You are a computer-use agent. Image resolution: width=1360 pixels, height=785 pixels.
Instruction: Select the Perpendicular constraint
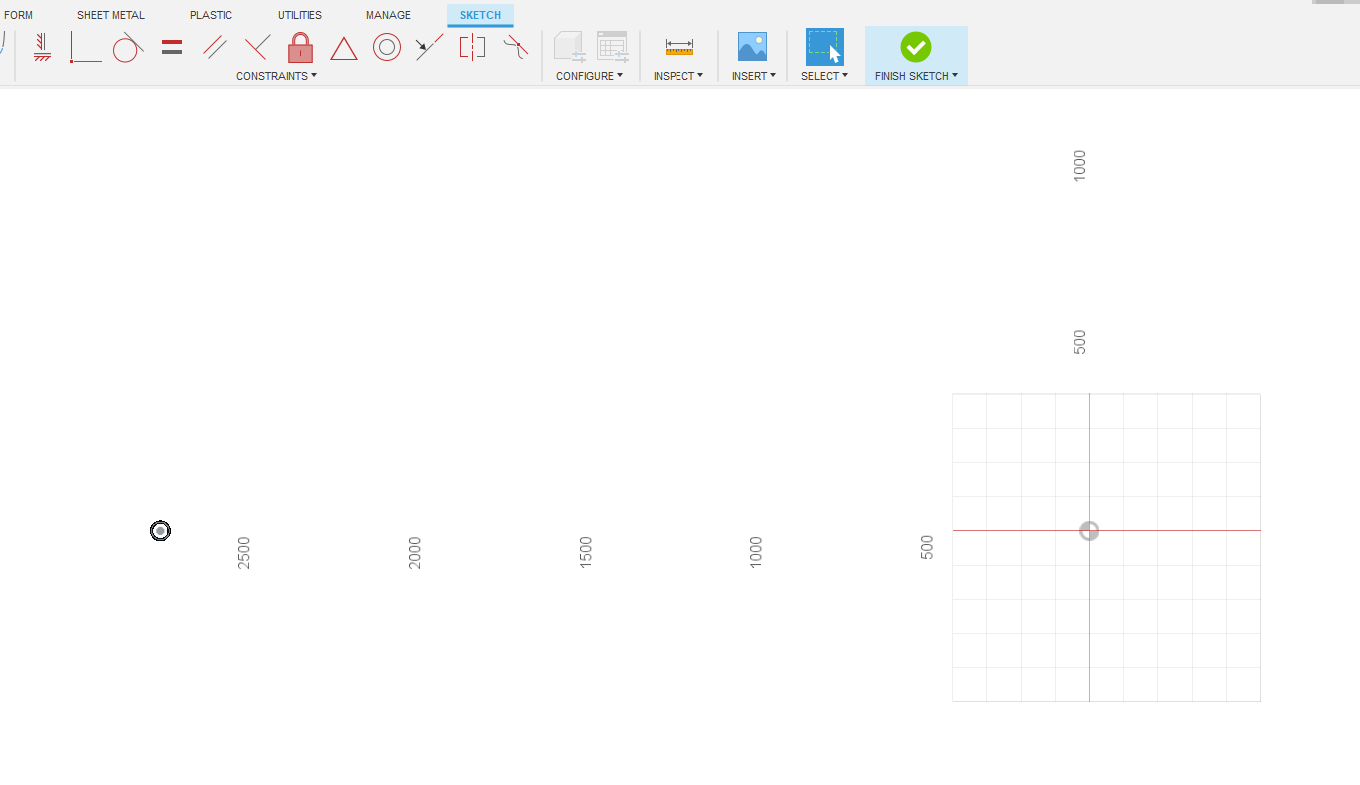coord(257,46)
